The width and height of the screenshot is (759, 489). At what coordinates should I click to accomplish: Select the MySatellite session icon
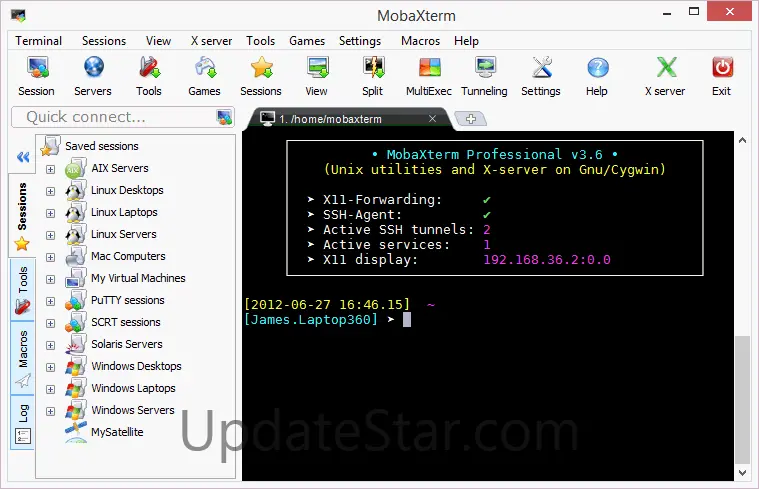coord(76,432)
